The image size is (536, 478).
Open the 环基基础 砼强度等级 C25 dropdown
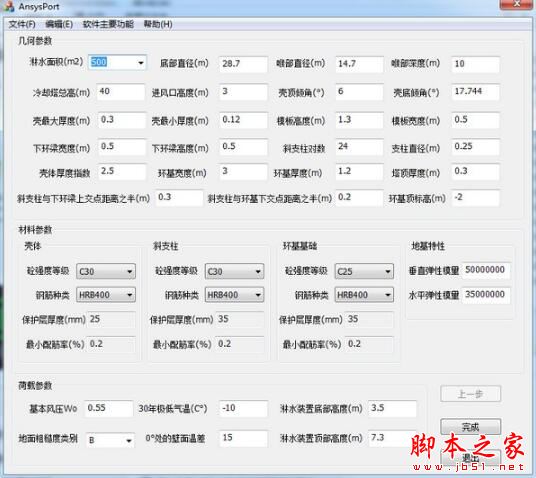coord(364,271)
